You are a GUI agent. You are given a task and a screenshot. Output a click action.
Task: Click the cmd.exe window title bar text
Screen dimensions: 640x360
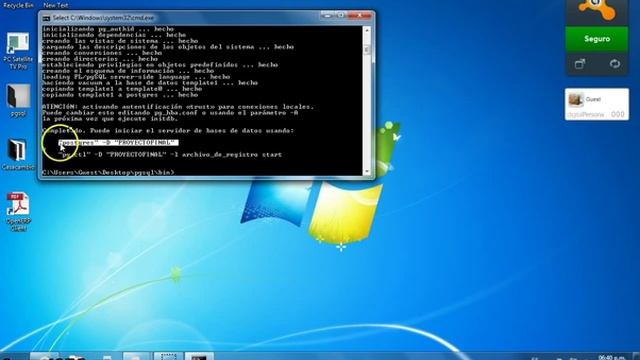(103, 18)
